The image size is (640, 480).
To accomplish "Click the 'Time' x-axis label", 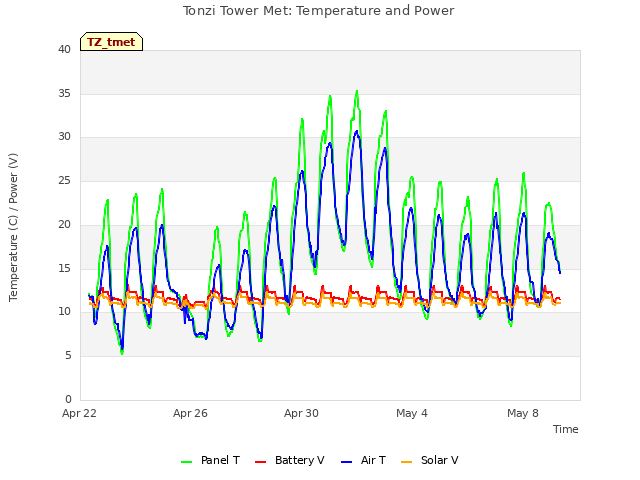I will [x=565, y=429].
